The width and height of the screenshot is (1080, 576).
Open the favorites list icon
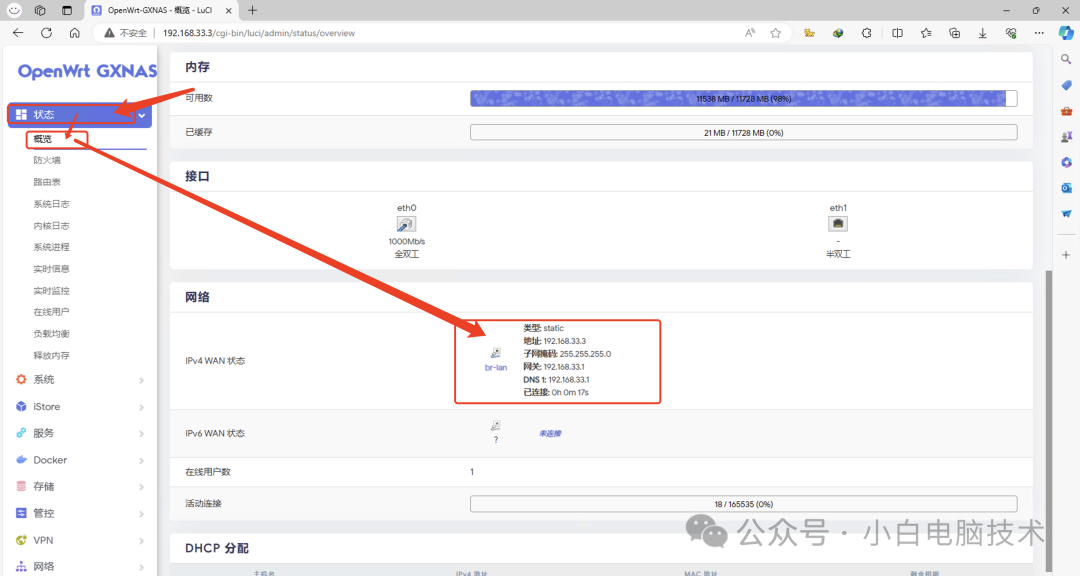tap(926, 32)
